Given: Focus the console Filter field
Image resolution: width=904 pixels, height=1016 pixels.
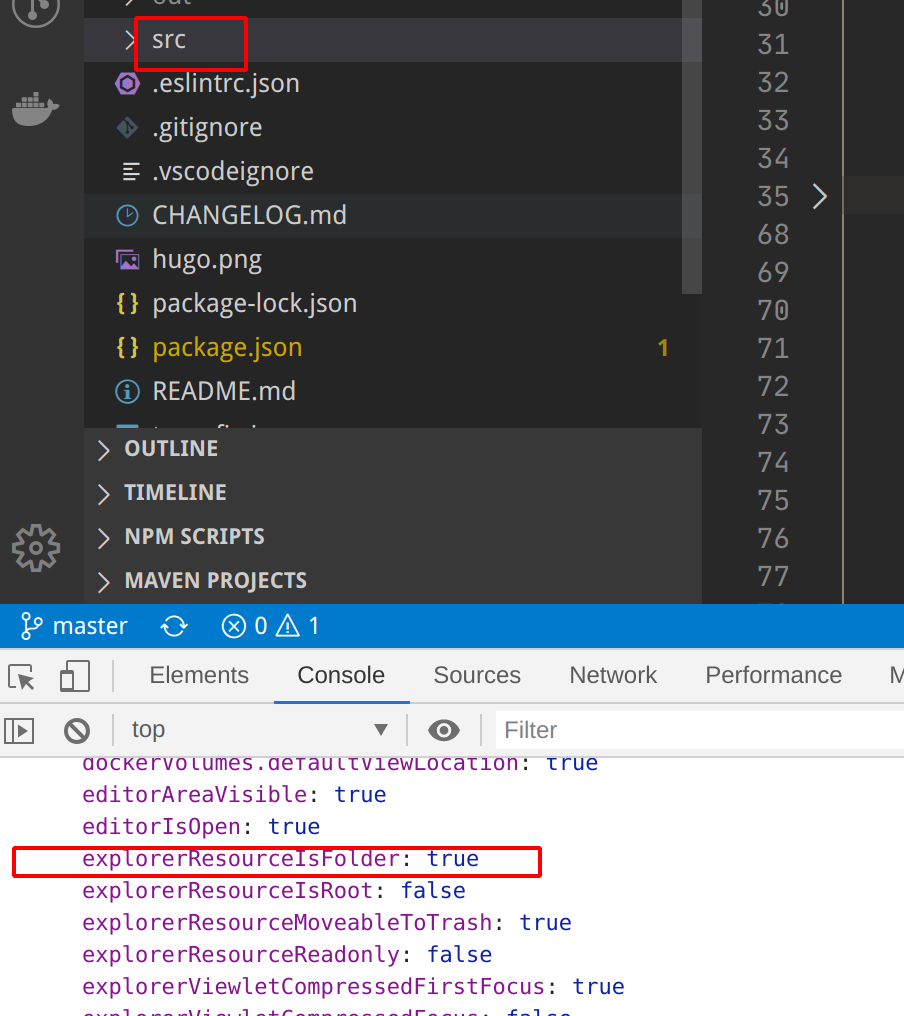Looking at the screenshot, I should tap(700, 730).
